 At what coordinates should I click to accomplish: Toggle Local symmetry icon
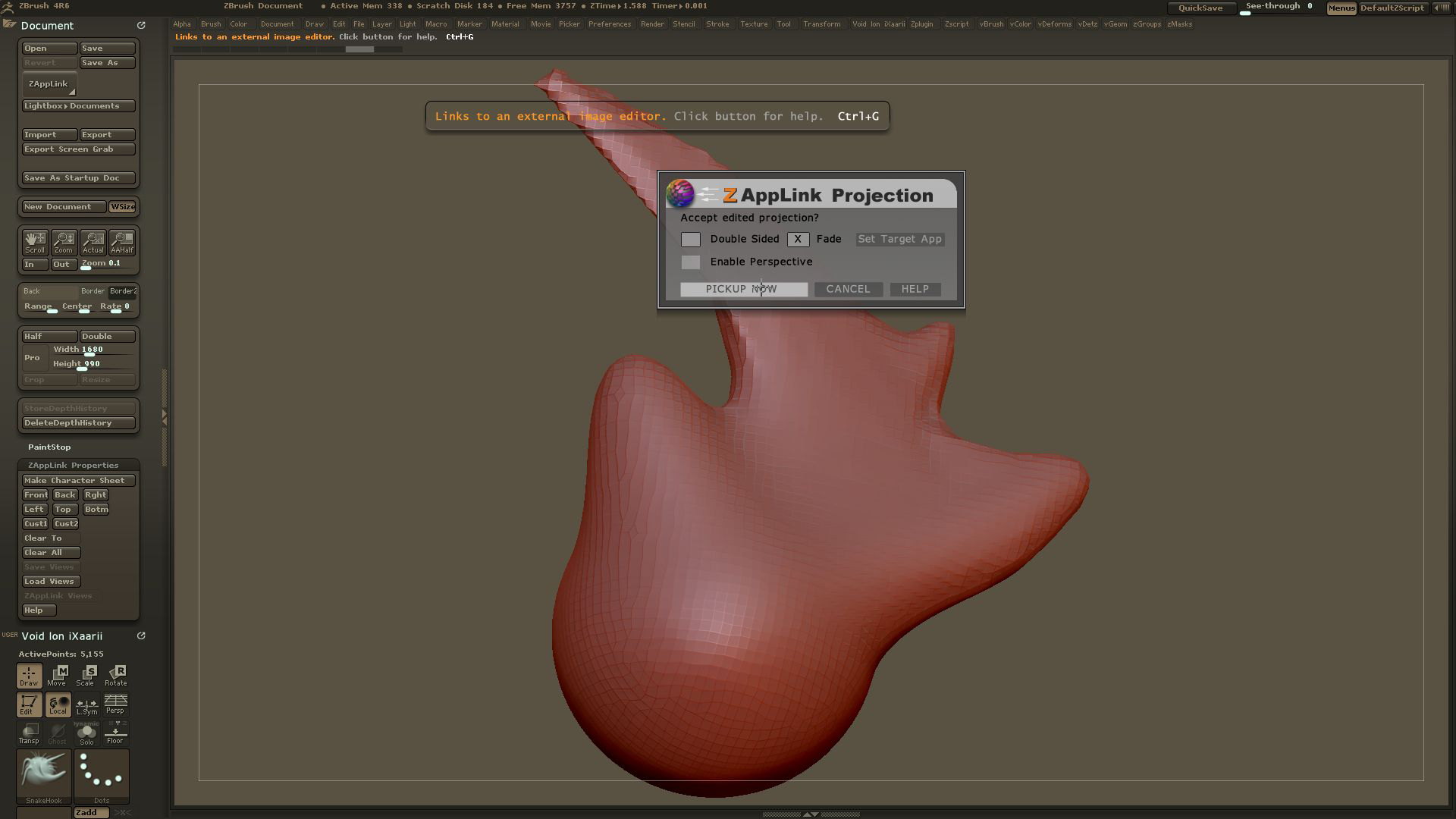(x=58, y=704)
